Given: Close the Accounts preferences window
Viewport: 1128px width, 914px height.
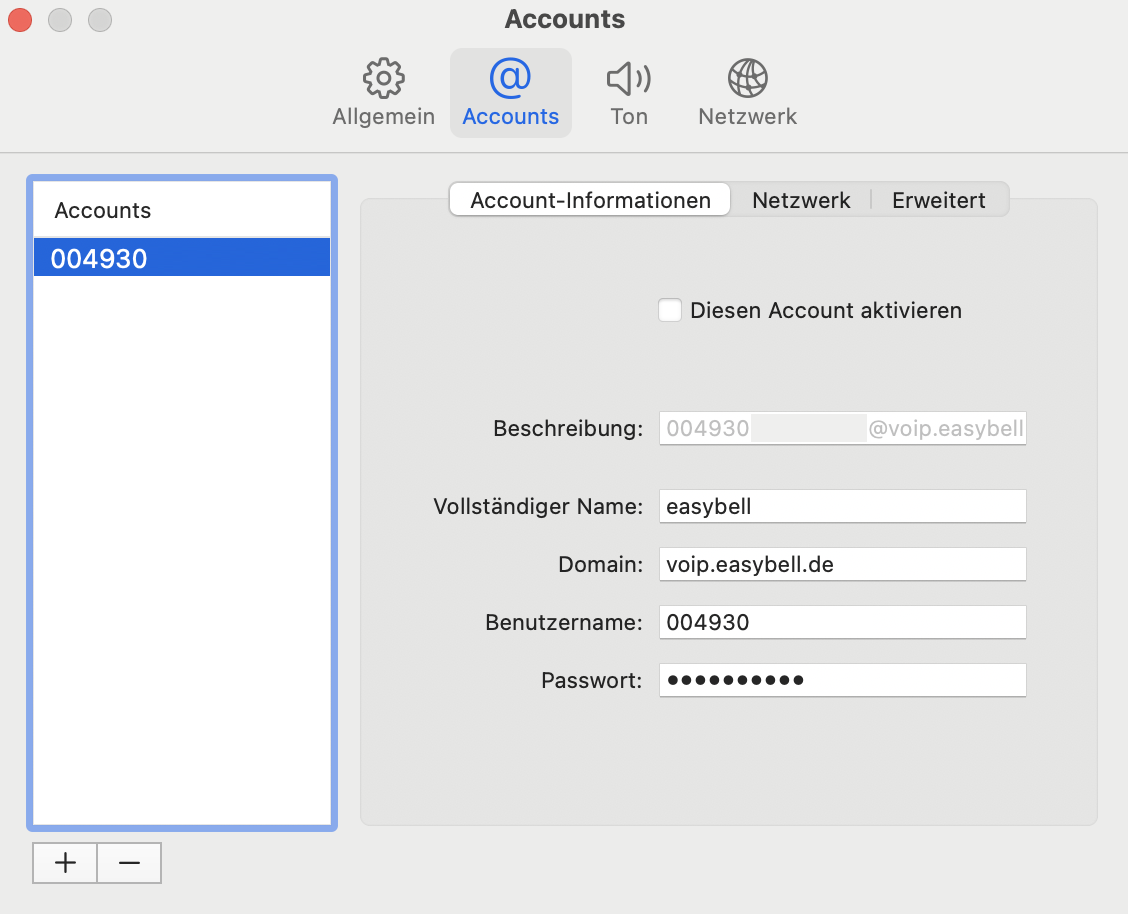Looking at the screenshot, I should (x=20, y=19).
